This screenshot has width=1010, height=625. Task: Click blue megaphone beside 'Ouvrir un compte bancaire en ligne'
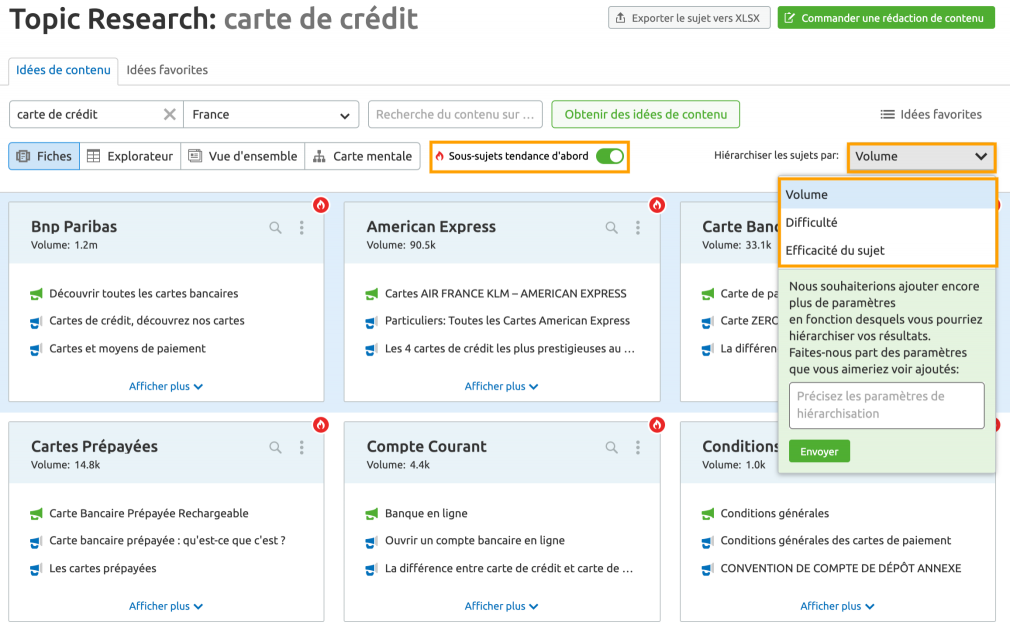[x=372, y=541]
